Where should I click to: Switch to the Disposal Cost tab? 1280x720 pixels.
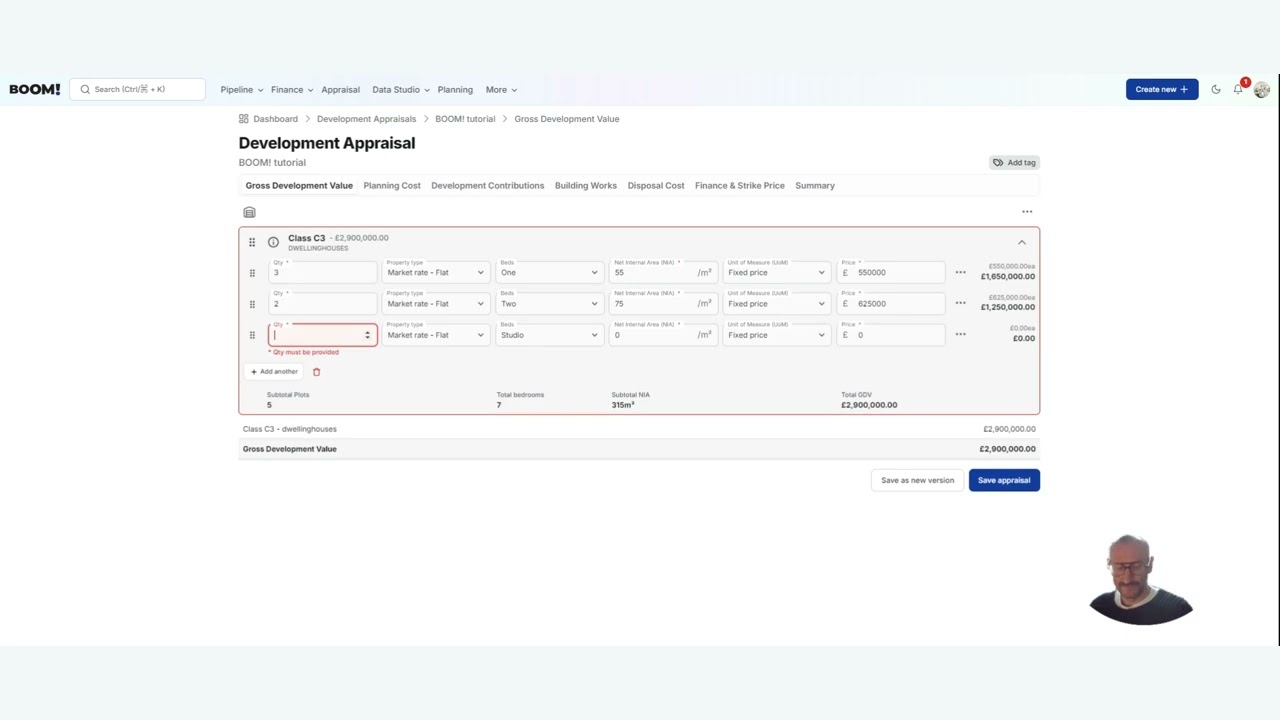656,185
